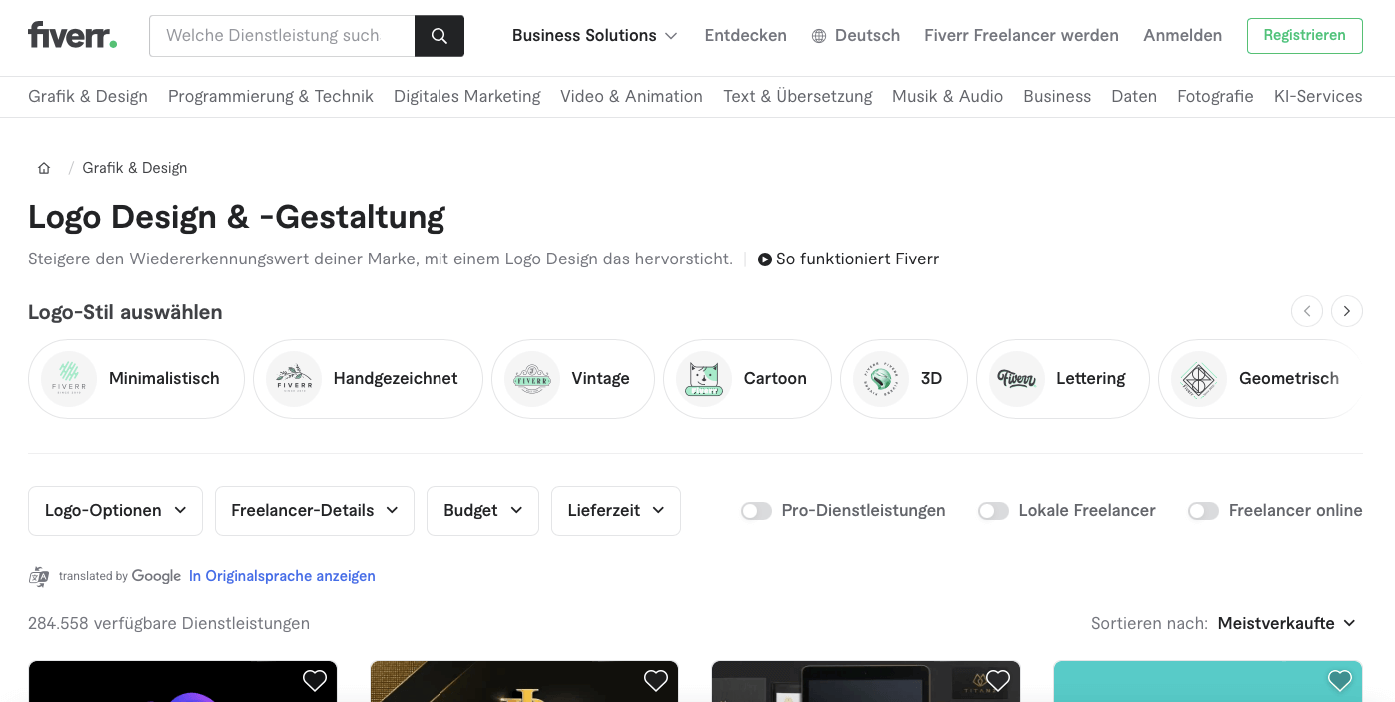Click Grafik & Design breadcrumb link
Screen dimensions: 1395x702
pos(135,168)
